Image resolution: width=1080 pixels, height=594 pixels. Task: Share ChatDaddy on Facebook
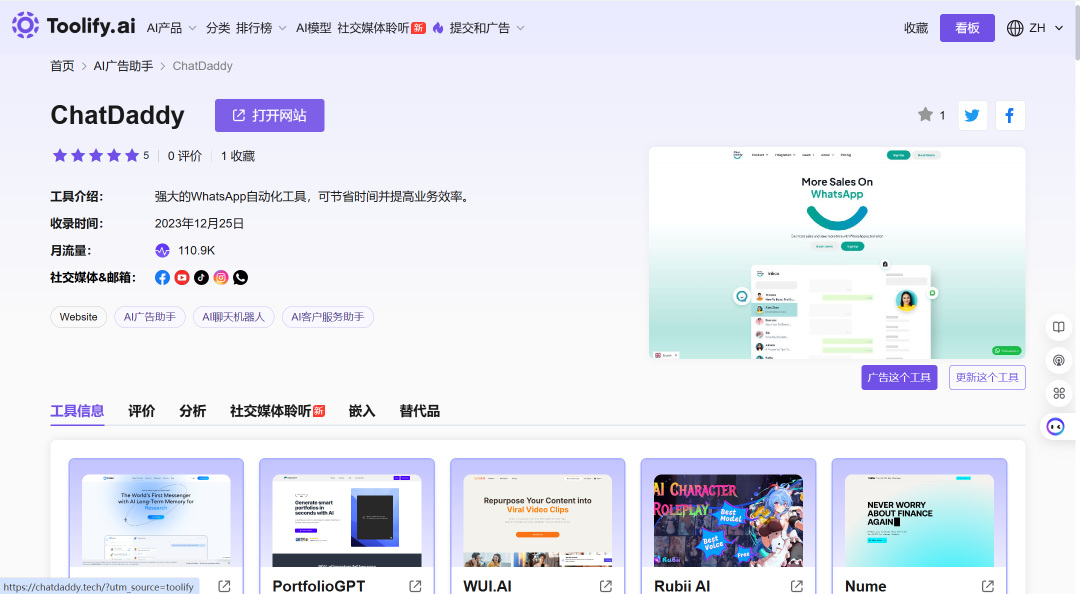(x=1010, y=115)
